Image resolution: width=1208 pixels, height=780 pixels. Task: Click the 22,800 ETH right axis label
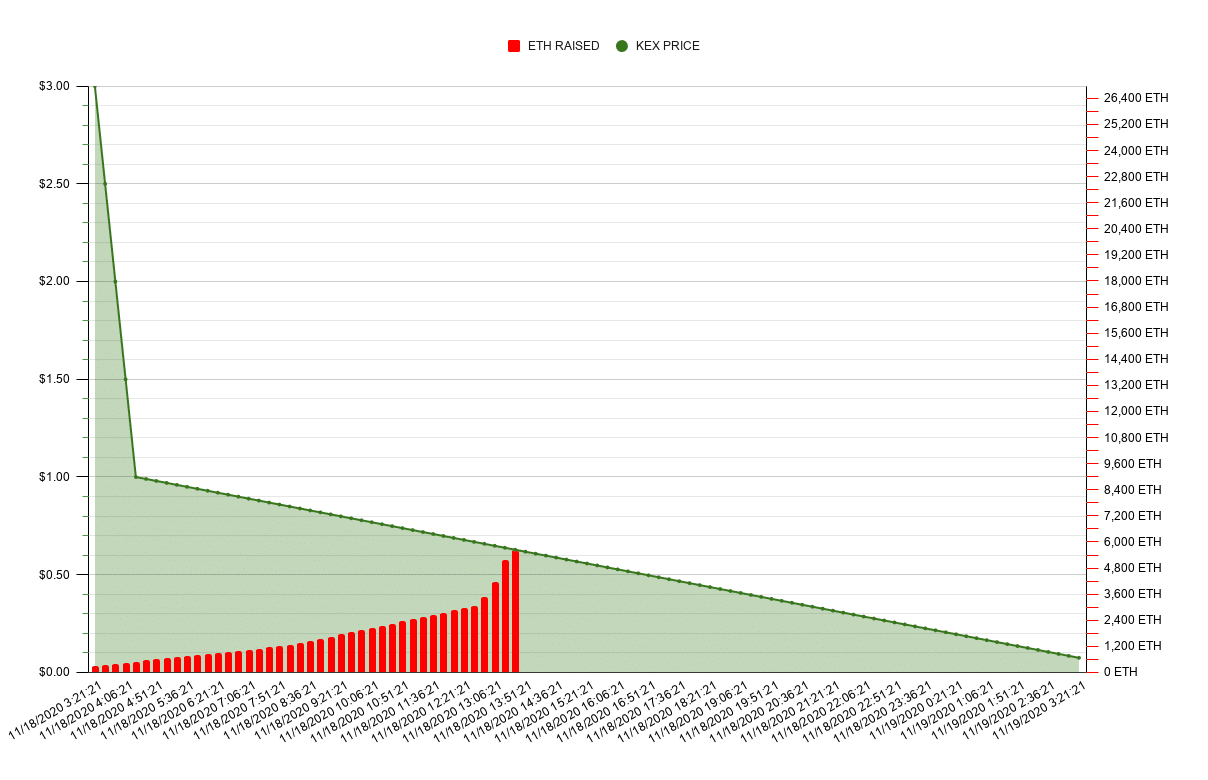point(1136,177)
